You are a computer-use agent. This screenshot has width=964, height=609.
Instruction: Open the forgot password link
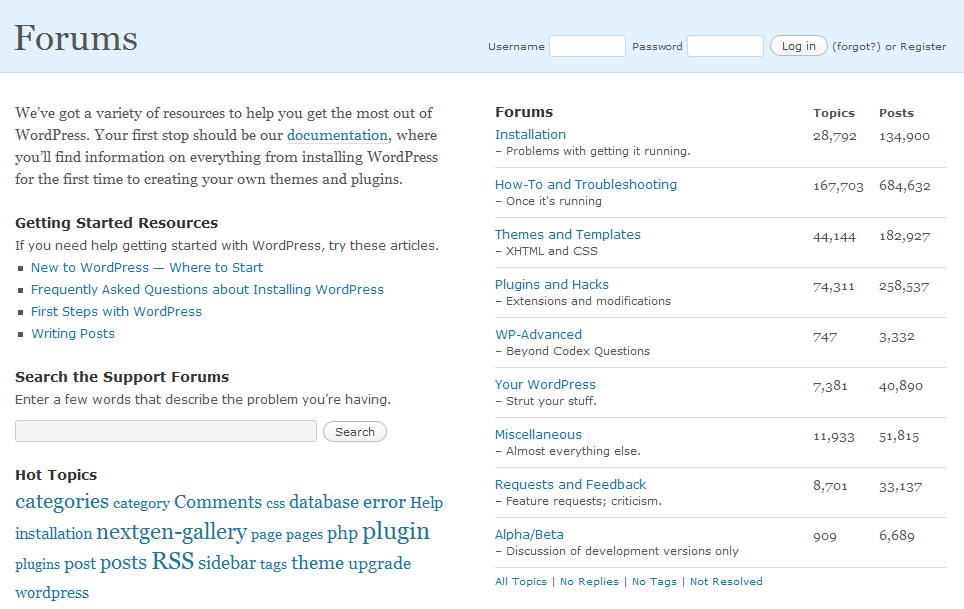click(x=856, y=47)
